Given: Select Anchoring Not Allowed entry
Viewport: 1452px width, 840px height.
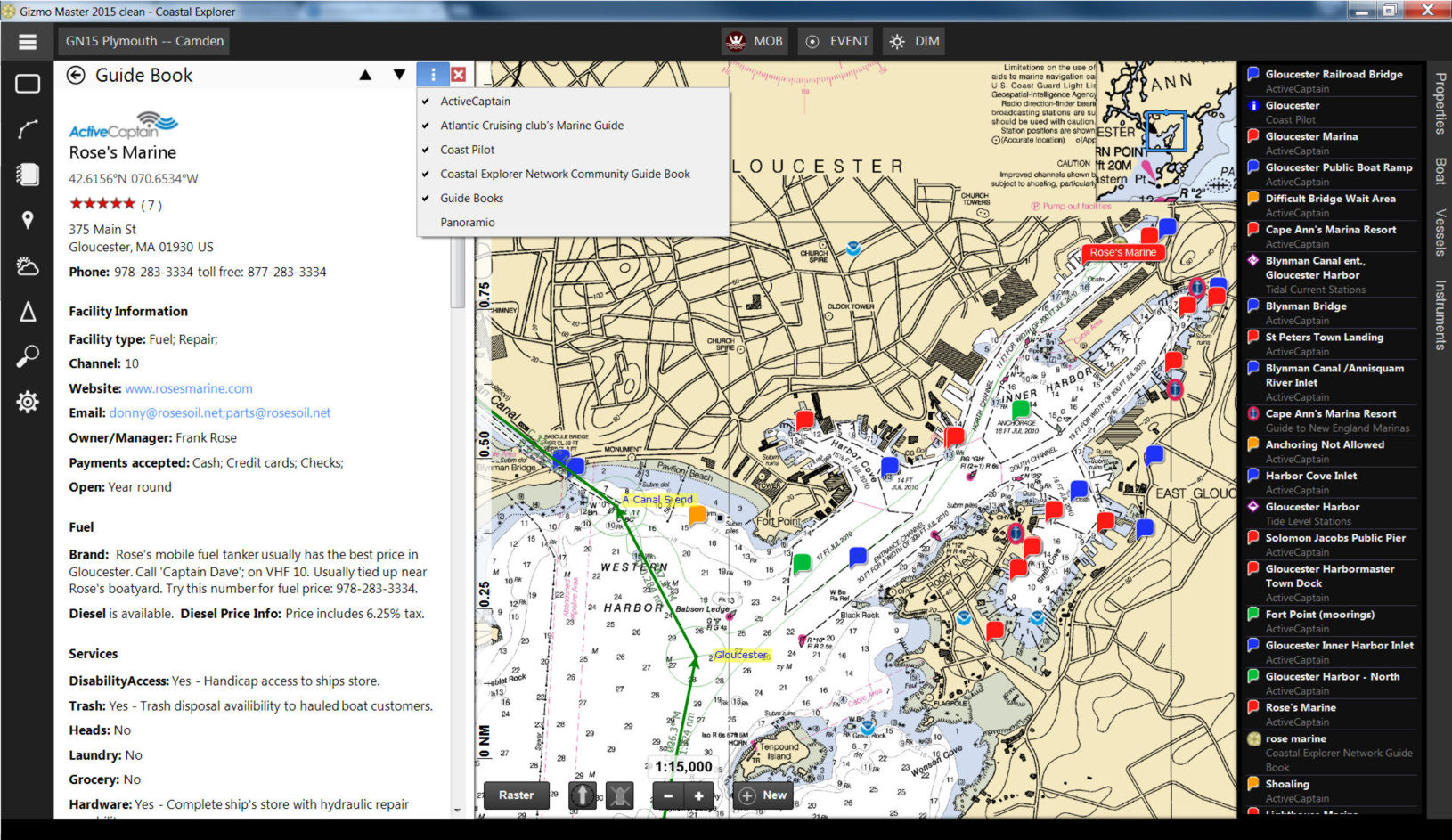Looking at the screenshot, I should click(x=1332, y=452).
